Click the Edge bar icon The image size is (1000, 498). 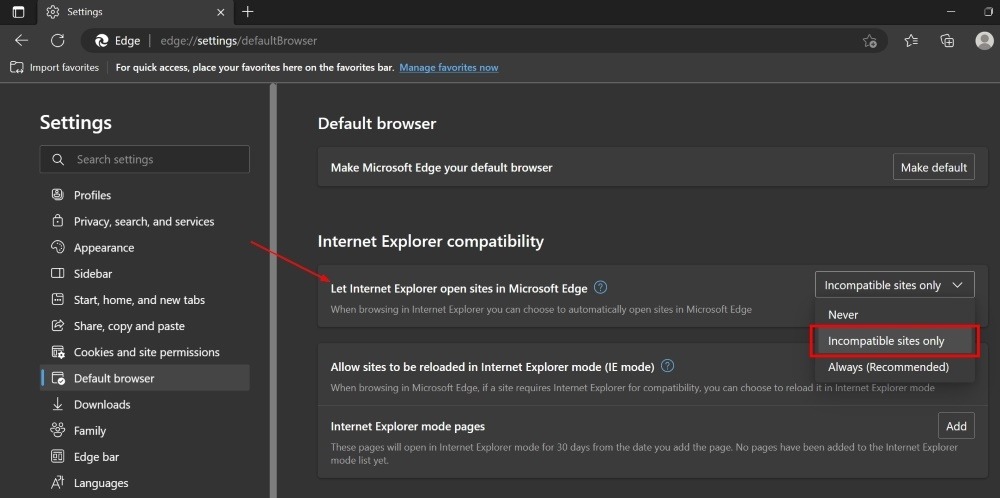(x=58, y=457)
